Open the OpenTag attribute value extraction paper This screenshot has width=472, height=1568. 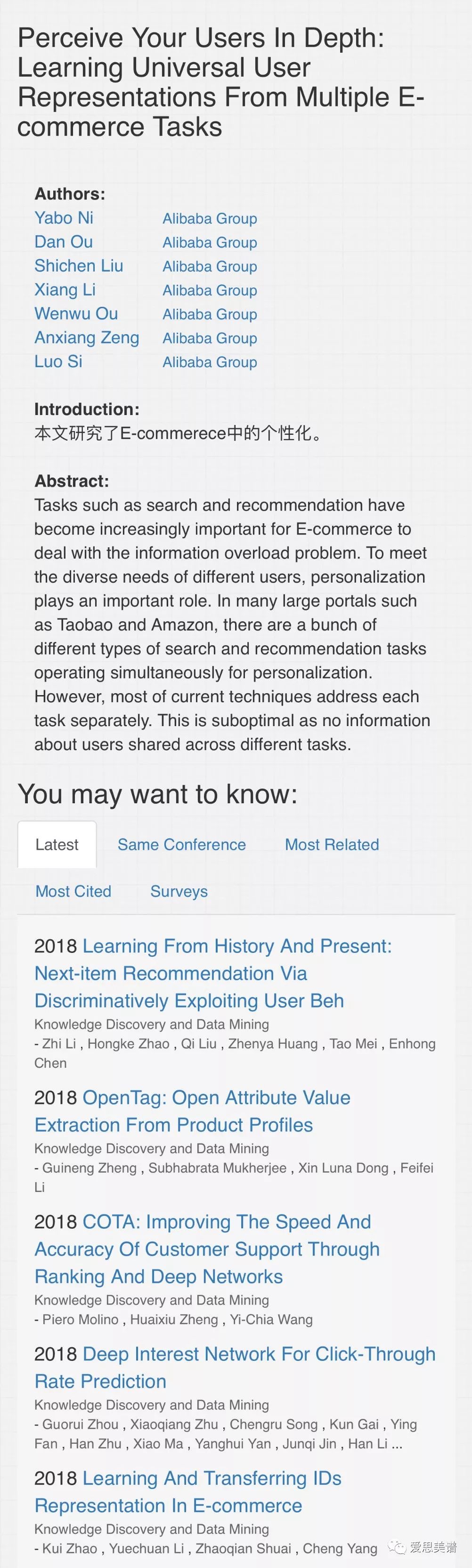(192, 1111)
